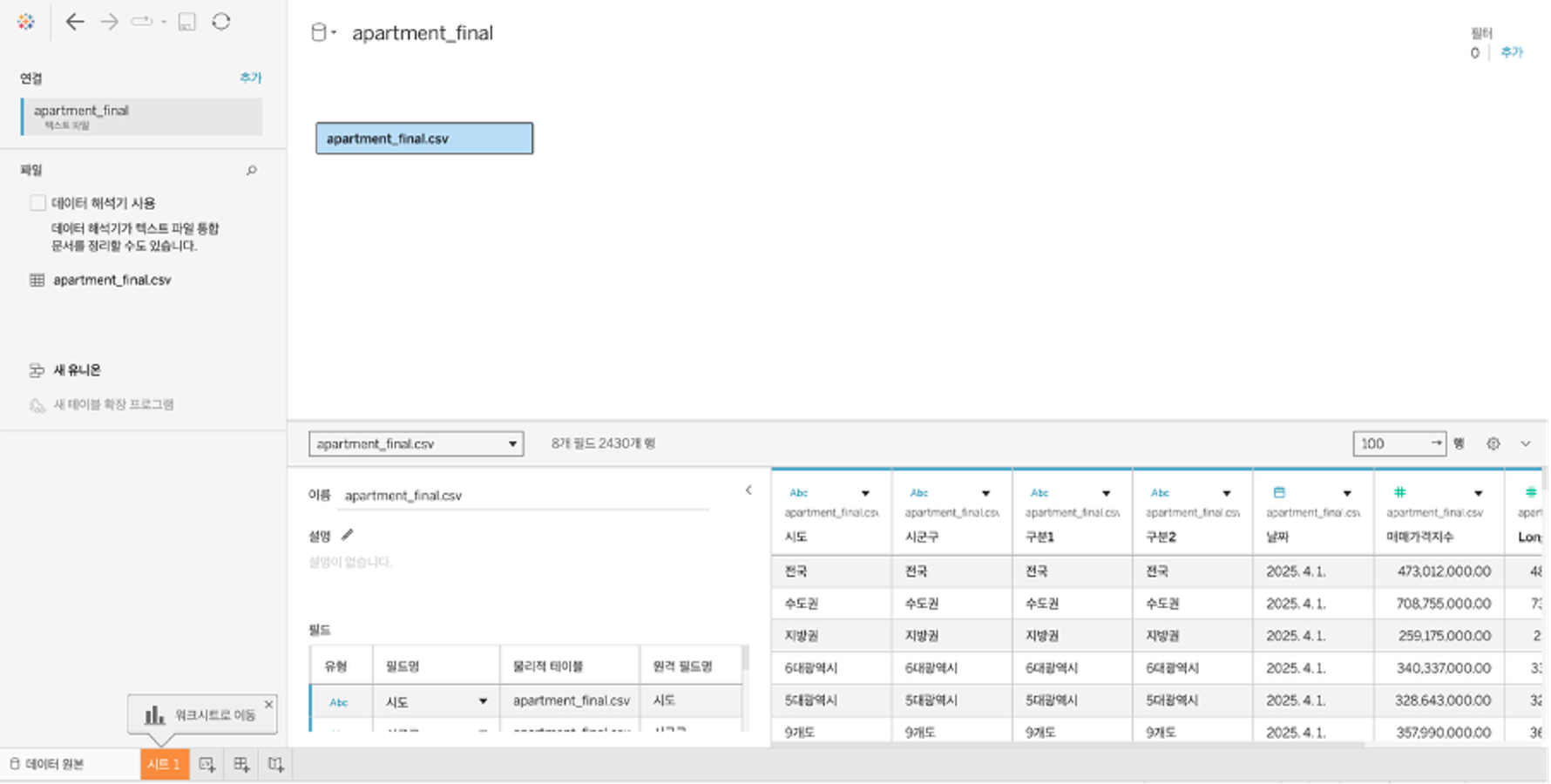Click the number type icon above 매매가격지수

(1399, 493)
